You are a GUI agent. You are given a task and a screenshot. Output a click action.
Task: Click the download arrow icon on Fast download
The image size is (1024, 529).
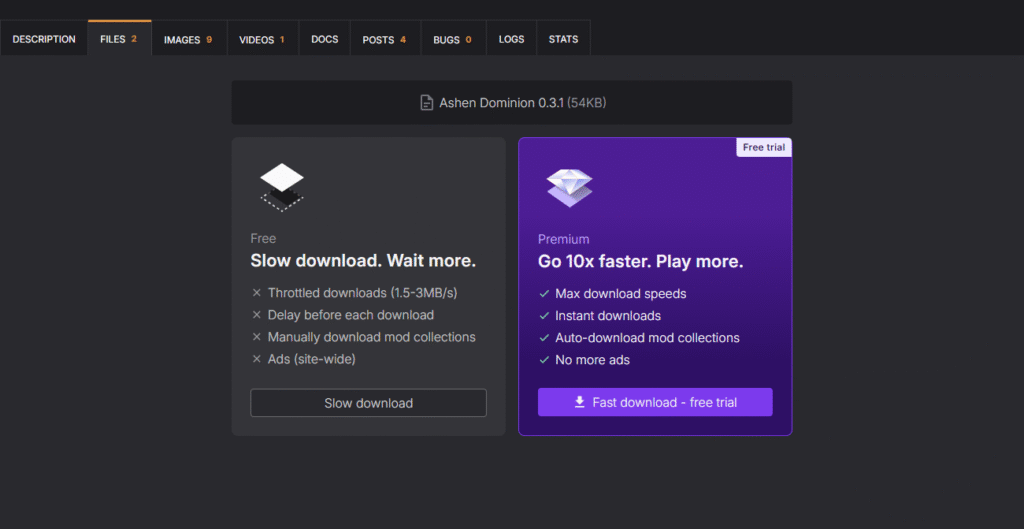coord(579,402)
